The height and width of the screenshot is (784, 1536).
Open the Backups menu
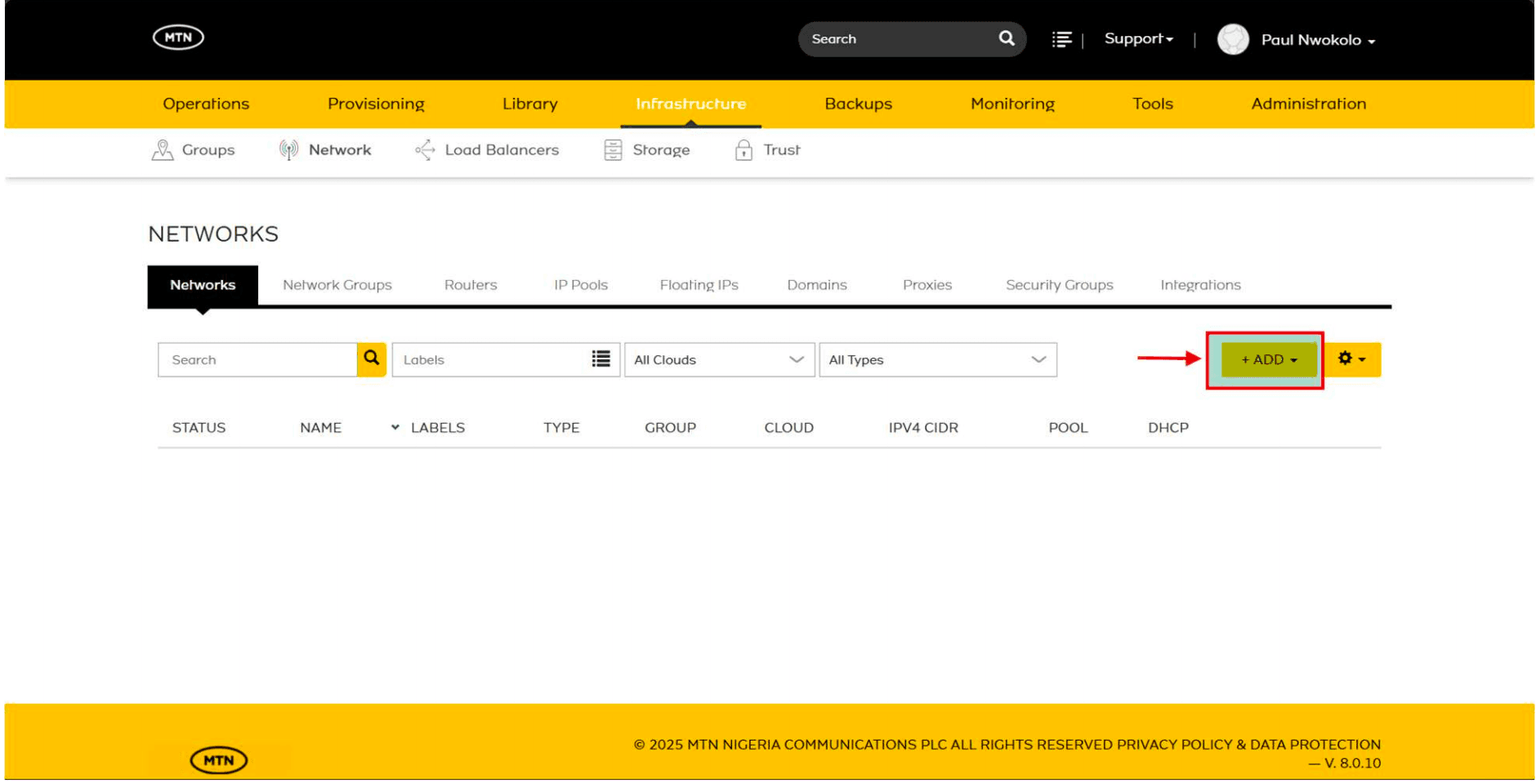[x=859, y=104]
